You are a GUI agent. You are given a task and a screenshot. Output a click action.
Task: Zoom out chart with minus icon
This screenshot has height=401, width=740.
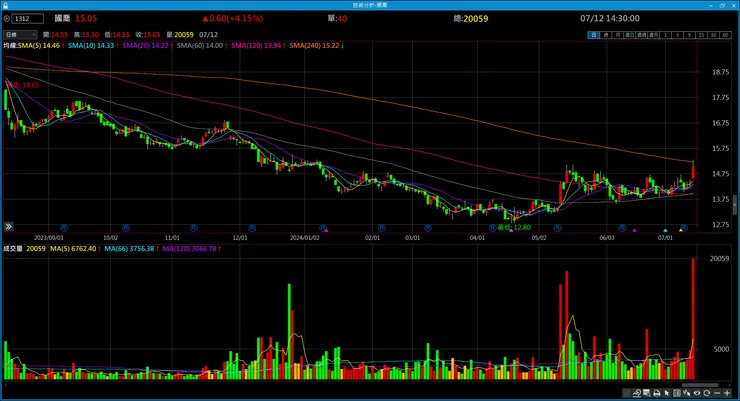pyautogui.click(x=717, y=393)
